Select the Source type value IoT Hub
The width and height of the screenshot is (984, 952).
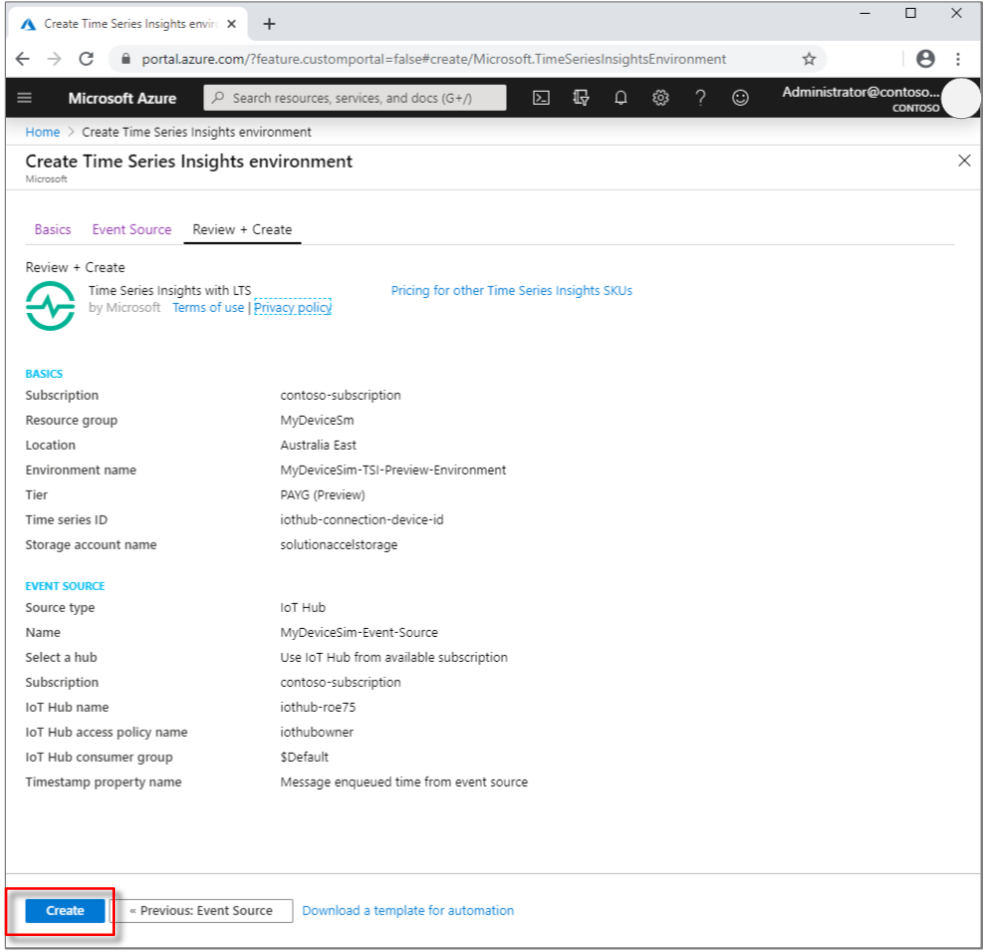303,607
